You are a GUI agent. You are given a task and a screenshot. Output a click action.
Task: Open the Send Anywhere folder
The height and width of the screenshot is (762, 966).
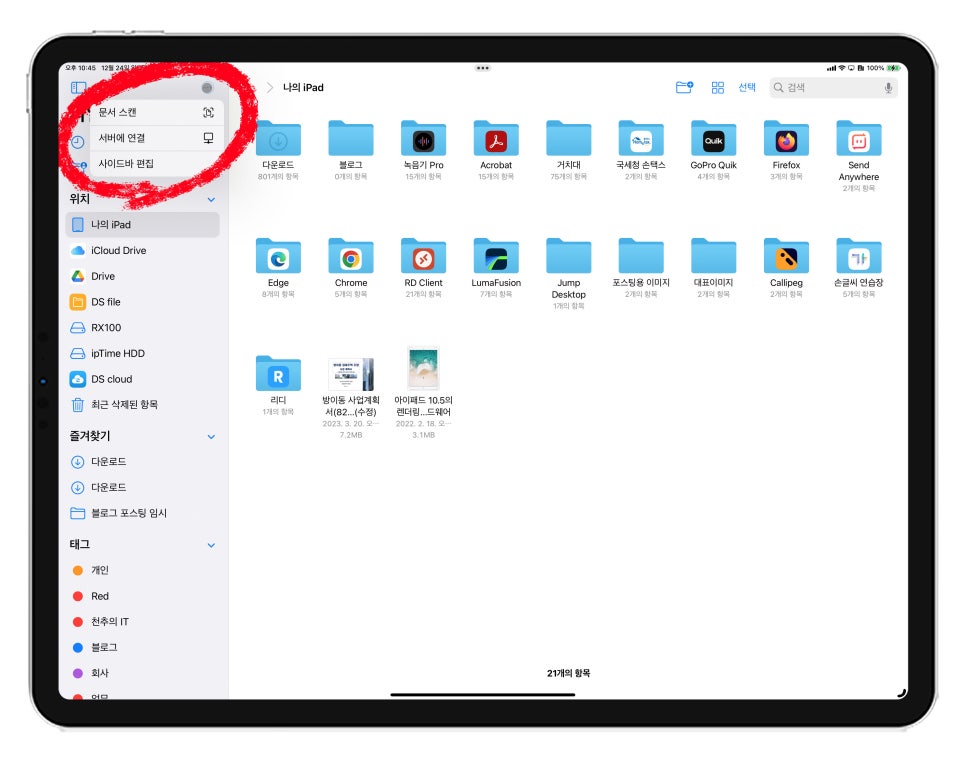coord(858,139)
